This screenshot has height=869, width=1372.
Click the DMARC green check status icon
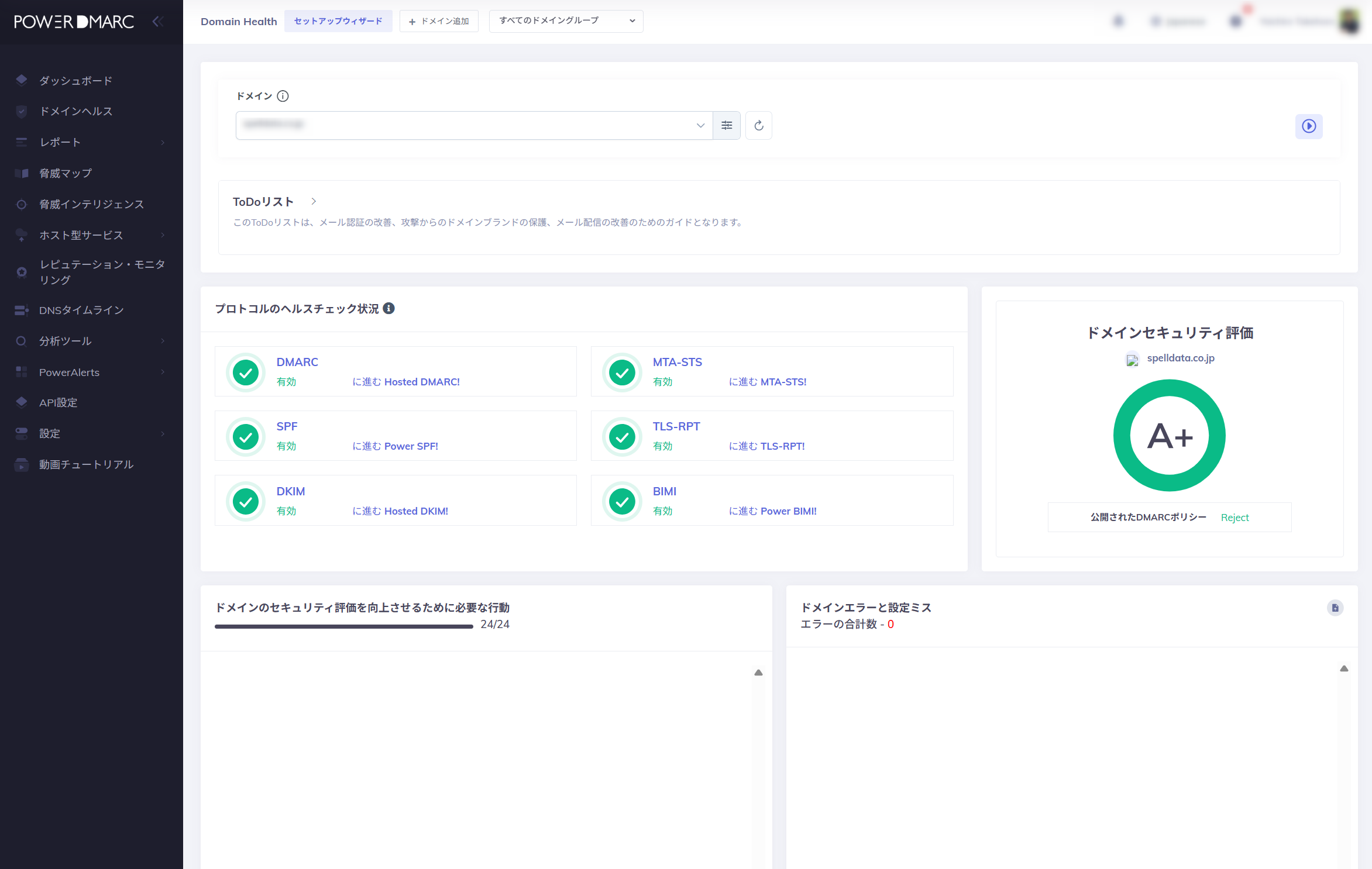[x=246, y=372]
